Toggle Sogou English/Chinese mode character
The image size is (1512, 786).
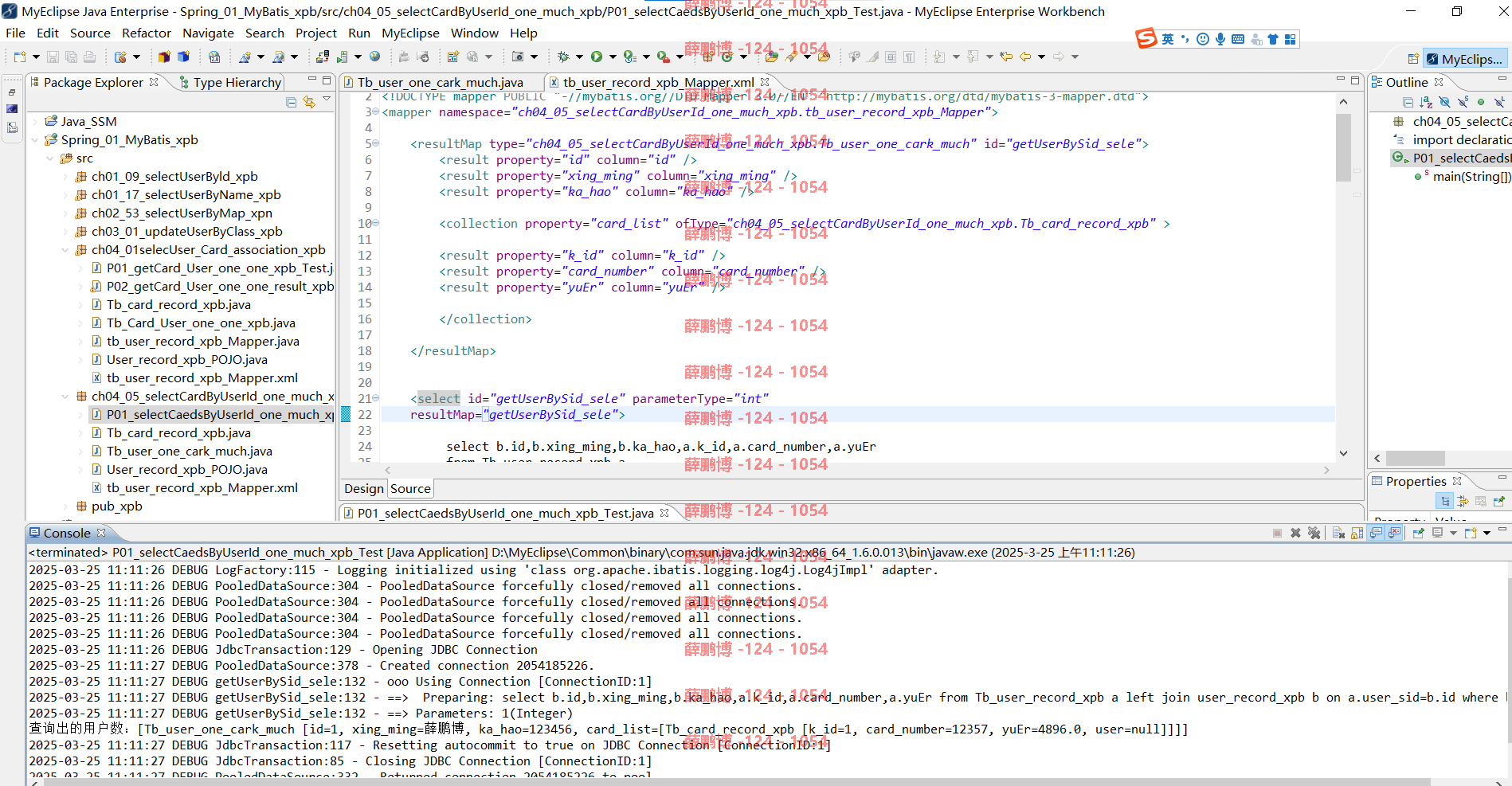pos(1167,39)
